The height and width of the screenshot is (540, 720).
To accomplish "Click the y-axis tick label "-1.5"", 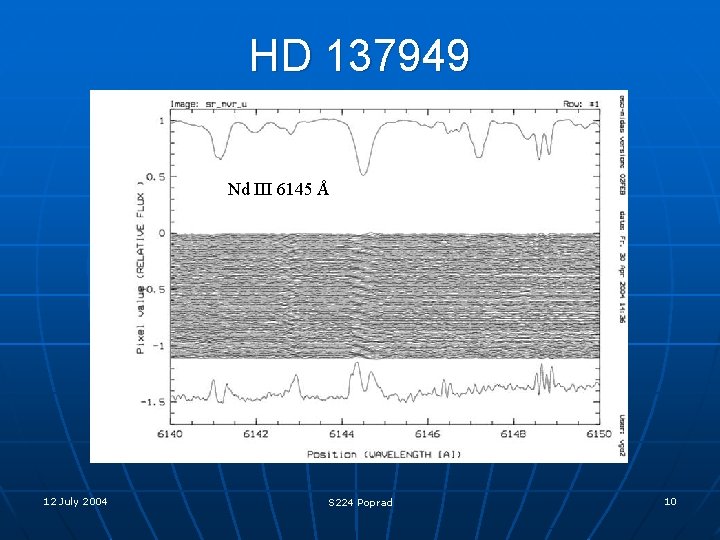I will (x=152, y=402).
